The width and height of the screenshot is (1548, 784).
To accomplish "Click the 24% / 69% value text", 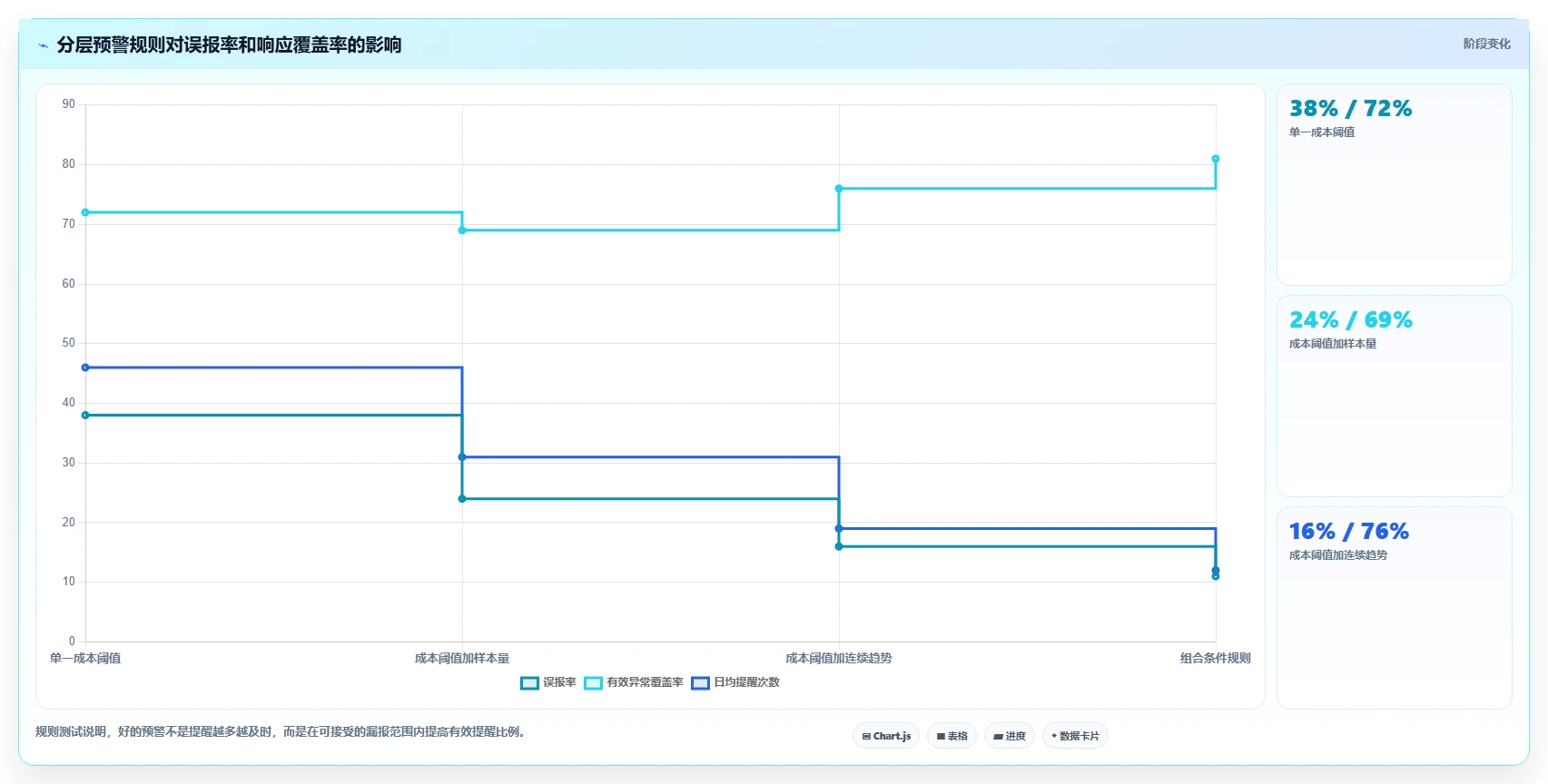I will coord(1351,320).
